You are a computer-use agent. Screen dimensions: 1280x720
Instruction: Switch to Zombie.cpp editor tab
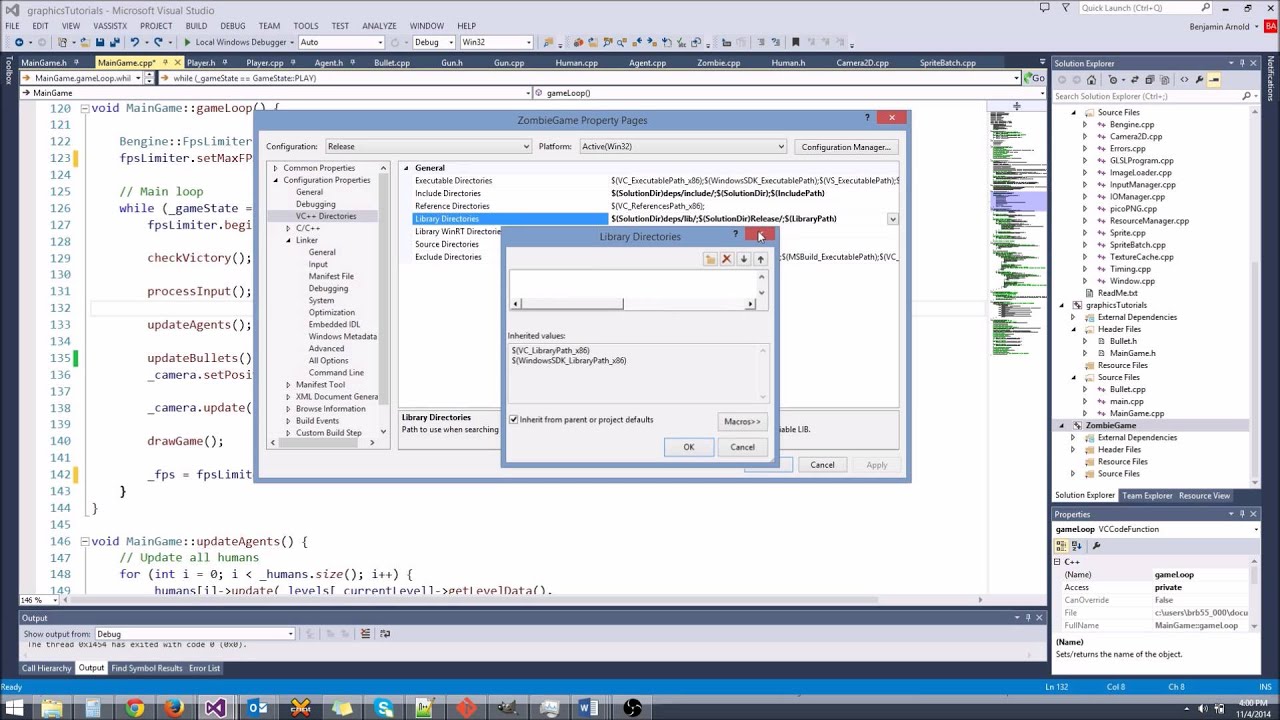click(719, 63)
